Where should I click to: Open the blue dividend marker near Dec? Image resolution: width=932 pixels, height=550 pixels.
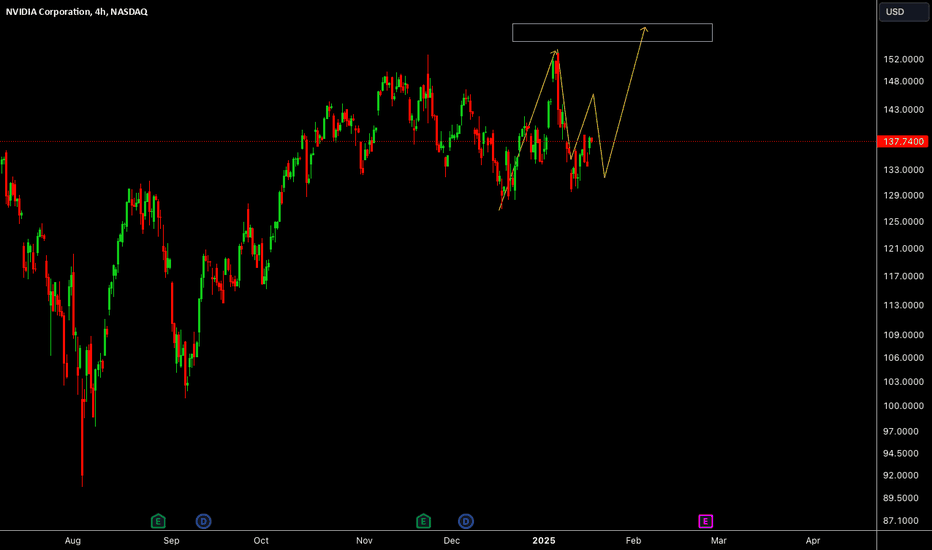pos(466,521)
